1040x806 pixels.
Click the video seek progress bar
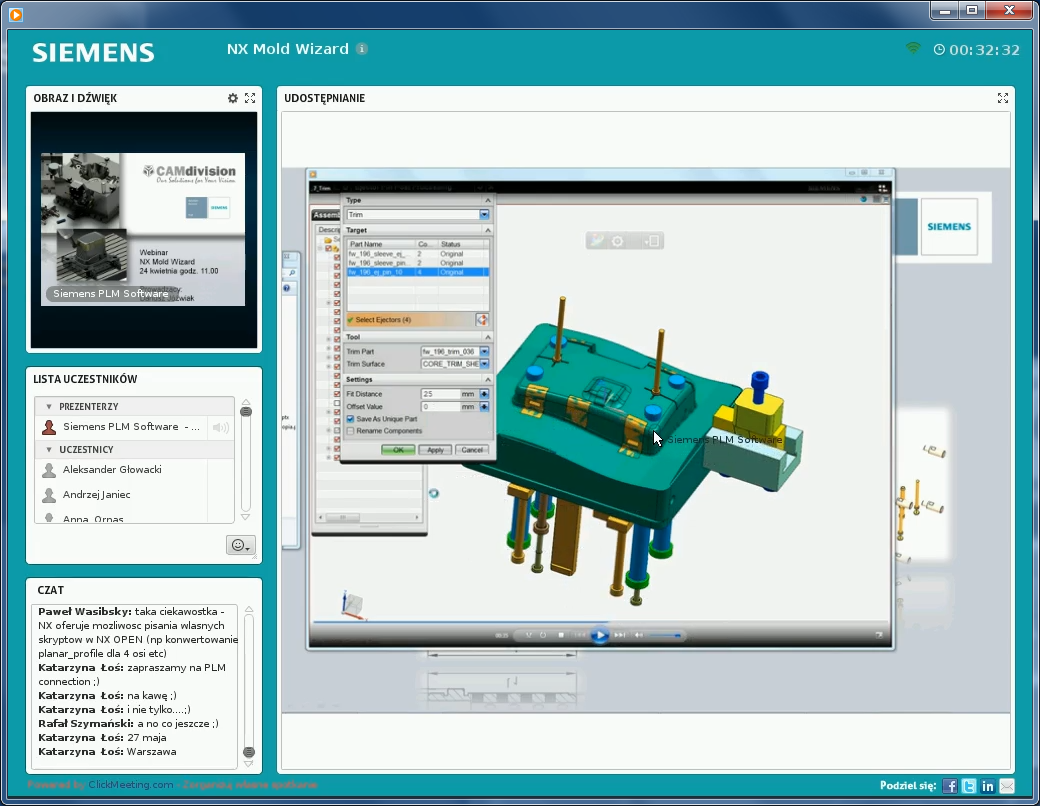600,622
